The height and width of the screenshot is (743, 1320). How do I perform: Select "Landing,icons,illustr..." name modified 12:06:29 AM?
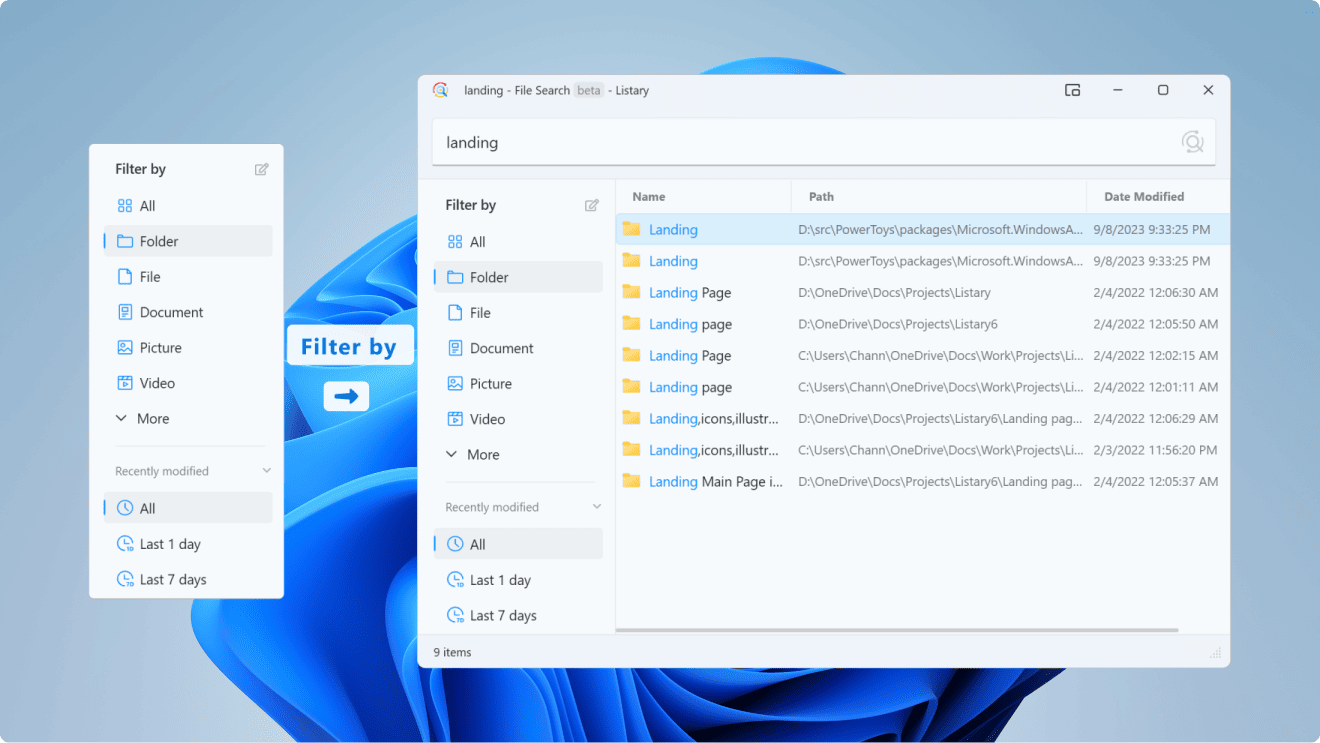(x=714, y=418)
